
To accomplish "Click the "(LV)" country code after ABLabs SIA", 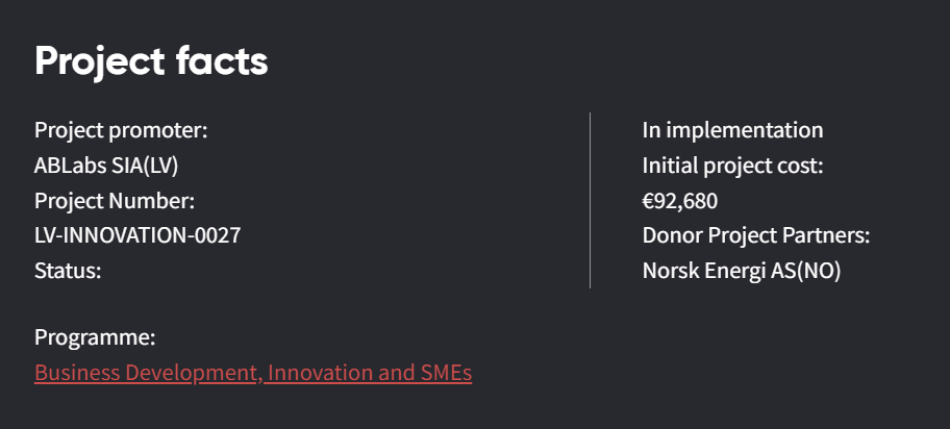I will [x=160, y=165].
